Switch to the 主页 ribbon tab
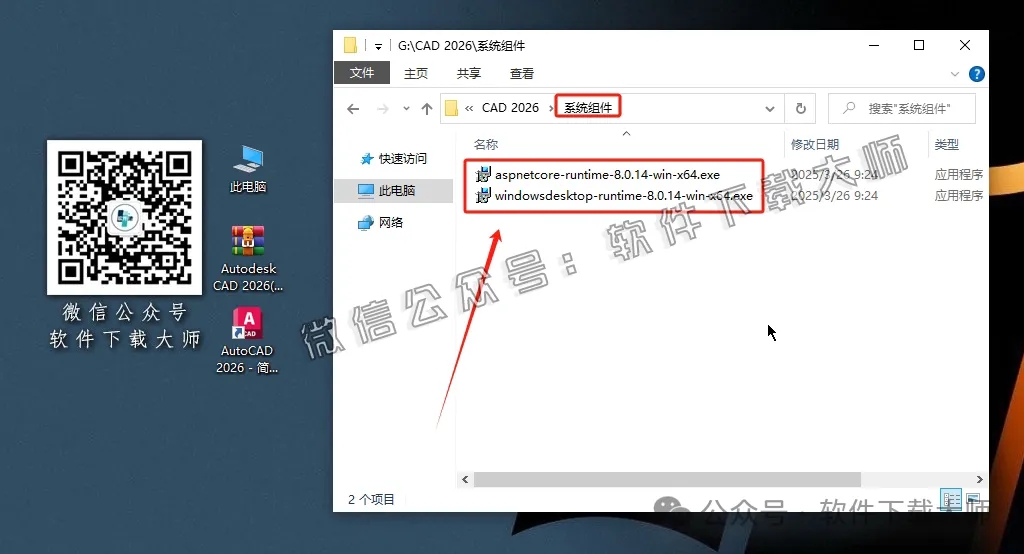This screenshot has width=1024, height=554. [415, 73]
